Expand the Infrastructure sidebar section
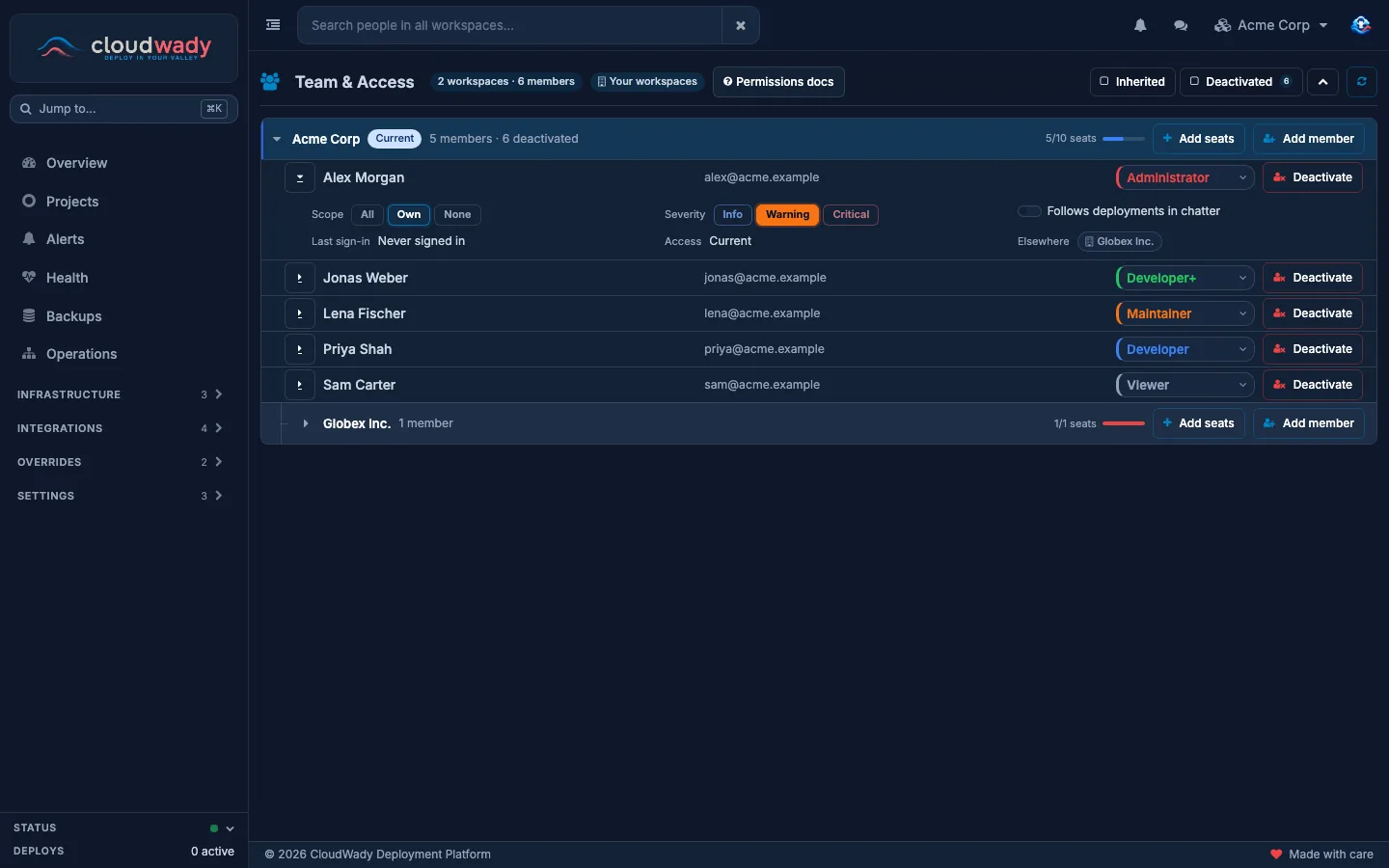This screenshot has width=1389, height=868. click(120, 394)
